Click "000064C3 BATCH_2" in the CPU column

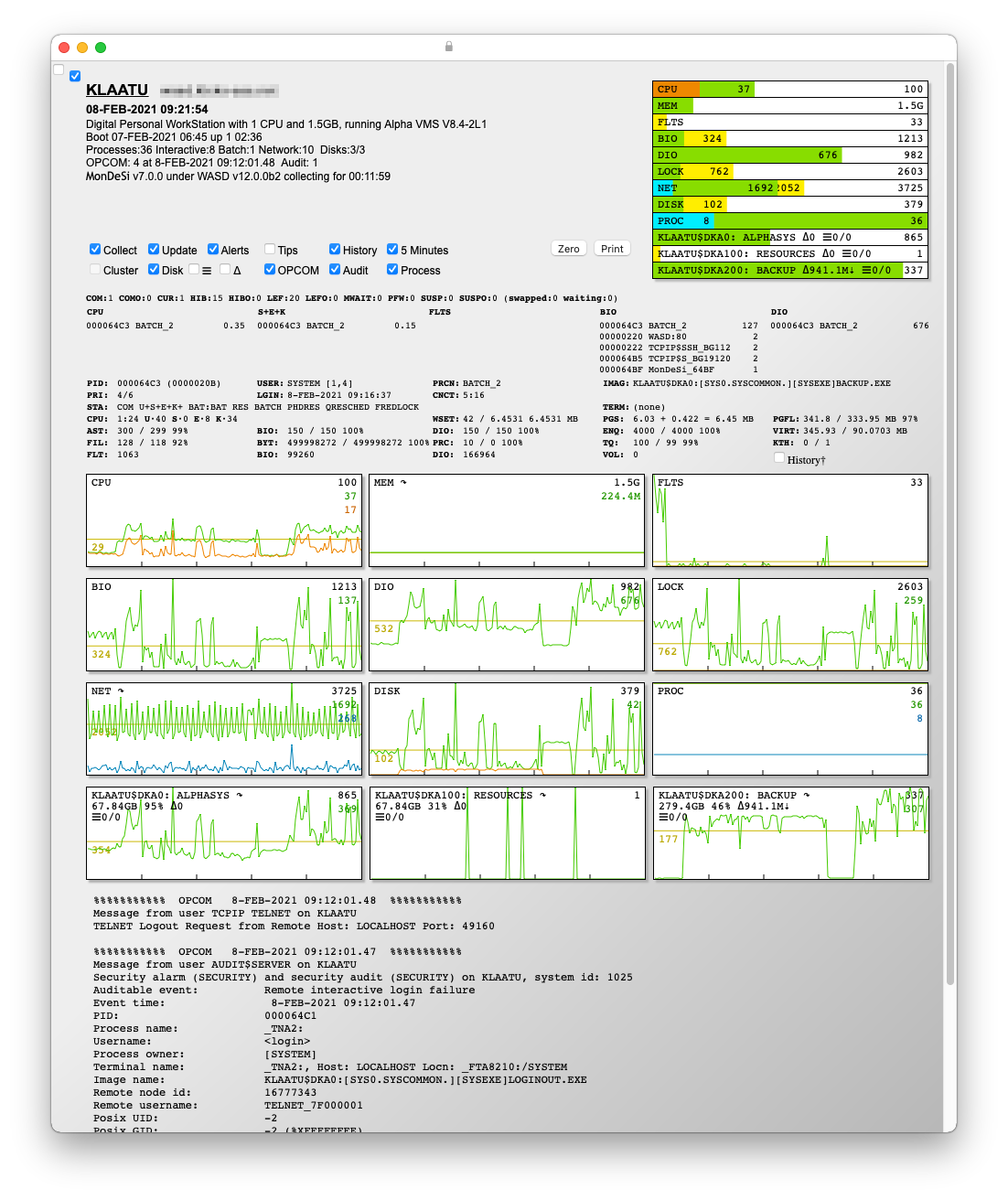[130, 326]
